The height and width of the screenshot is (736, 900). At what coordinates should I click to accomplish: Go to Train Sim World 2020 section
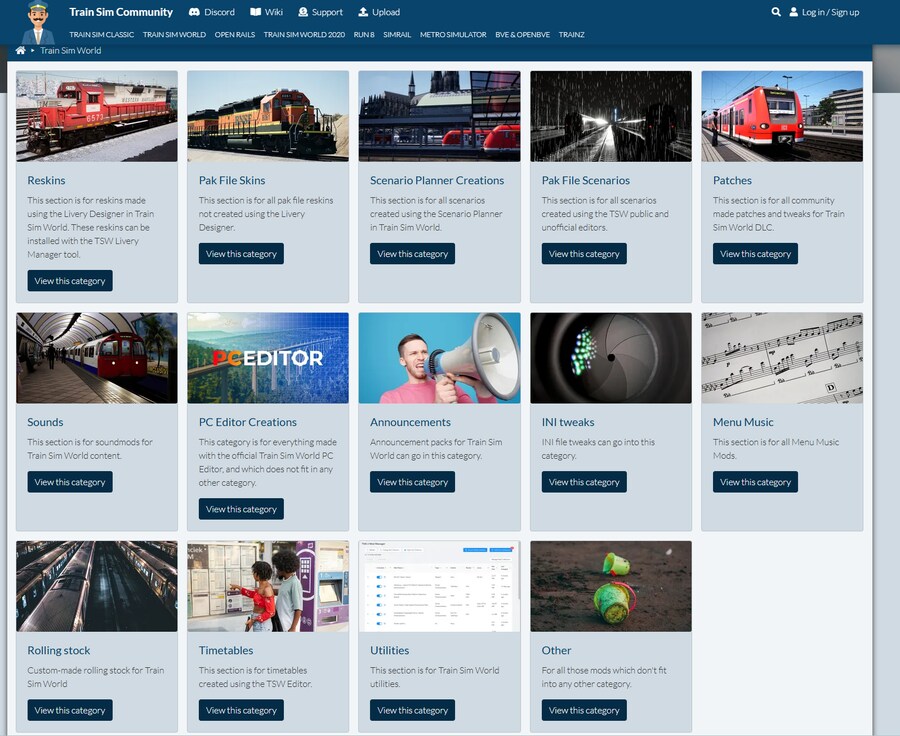coord(304,35)
